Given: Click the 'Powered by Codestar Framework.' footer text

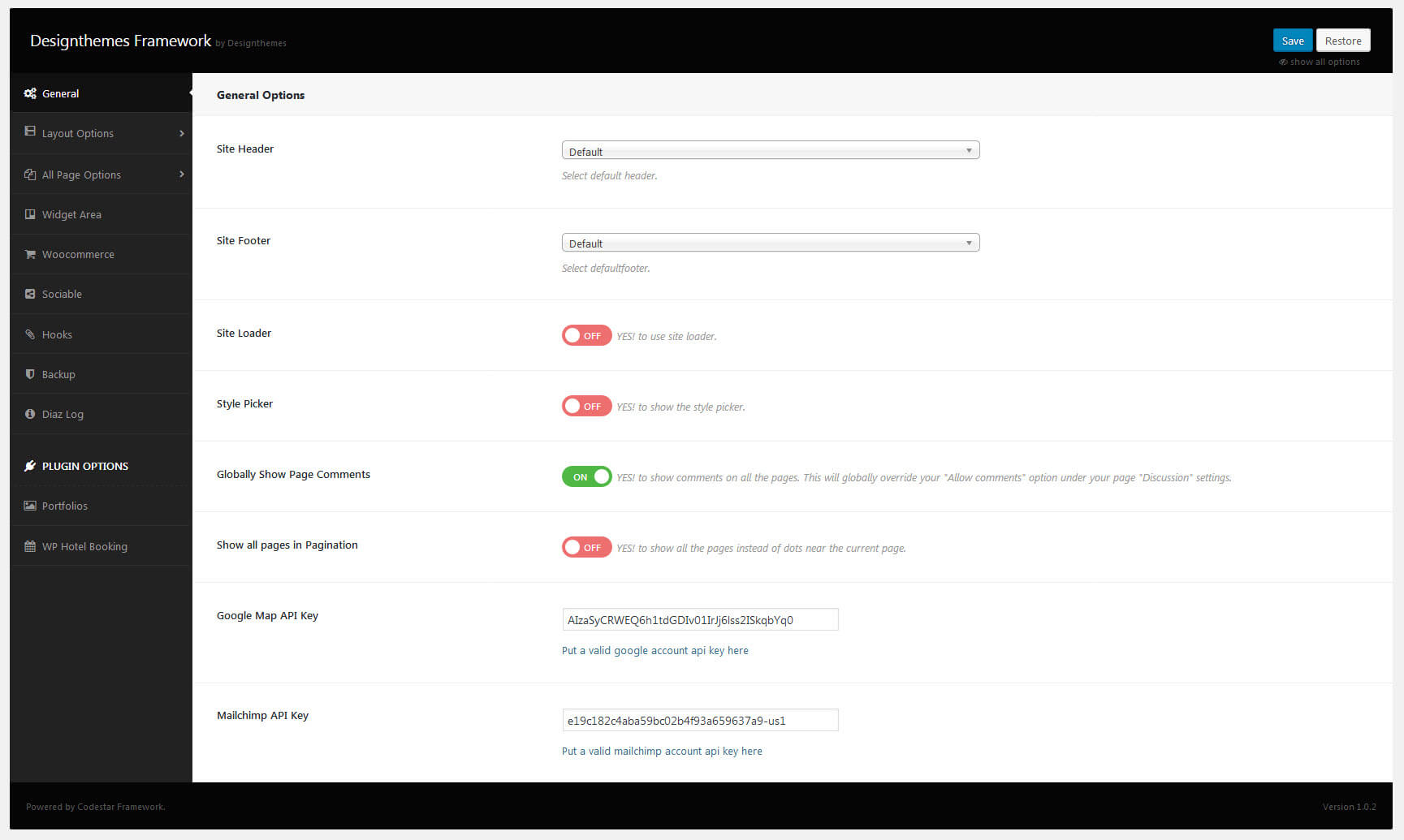Looking at the screenshot, I should click(x=96, y=807).
